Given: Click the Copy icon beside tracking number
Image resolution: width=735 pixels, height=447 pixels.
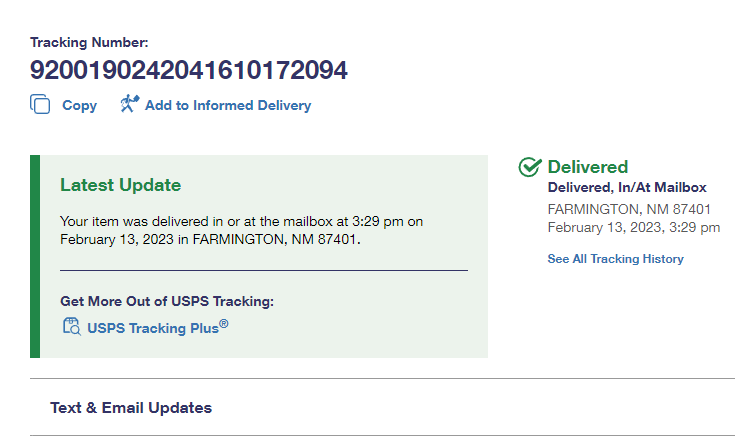Looking at the screenshot, I should click(40, 105).
